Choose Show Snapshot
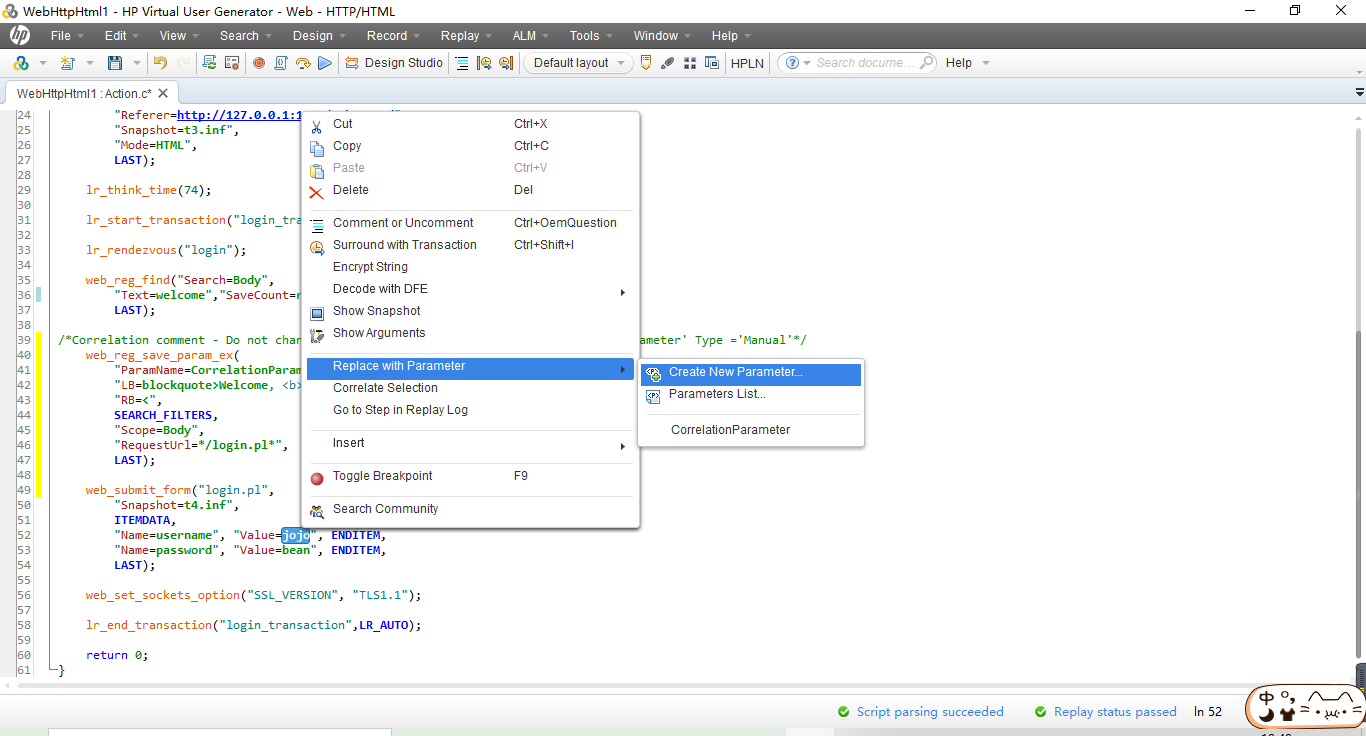Image resolution: width=1366 pixels, height=736 pixels. click(x=470, y=311)
